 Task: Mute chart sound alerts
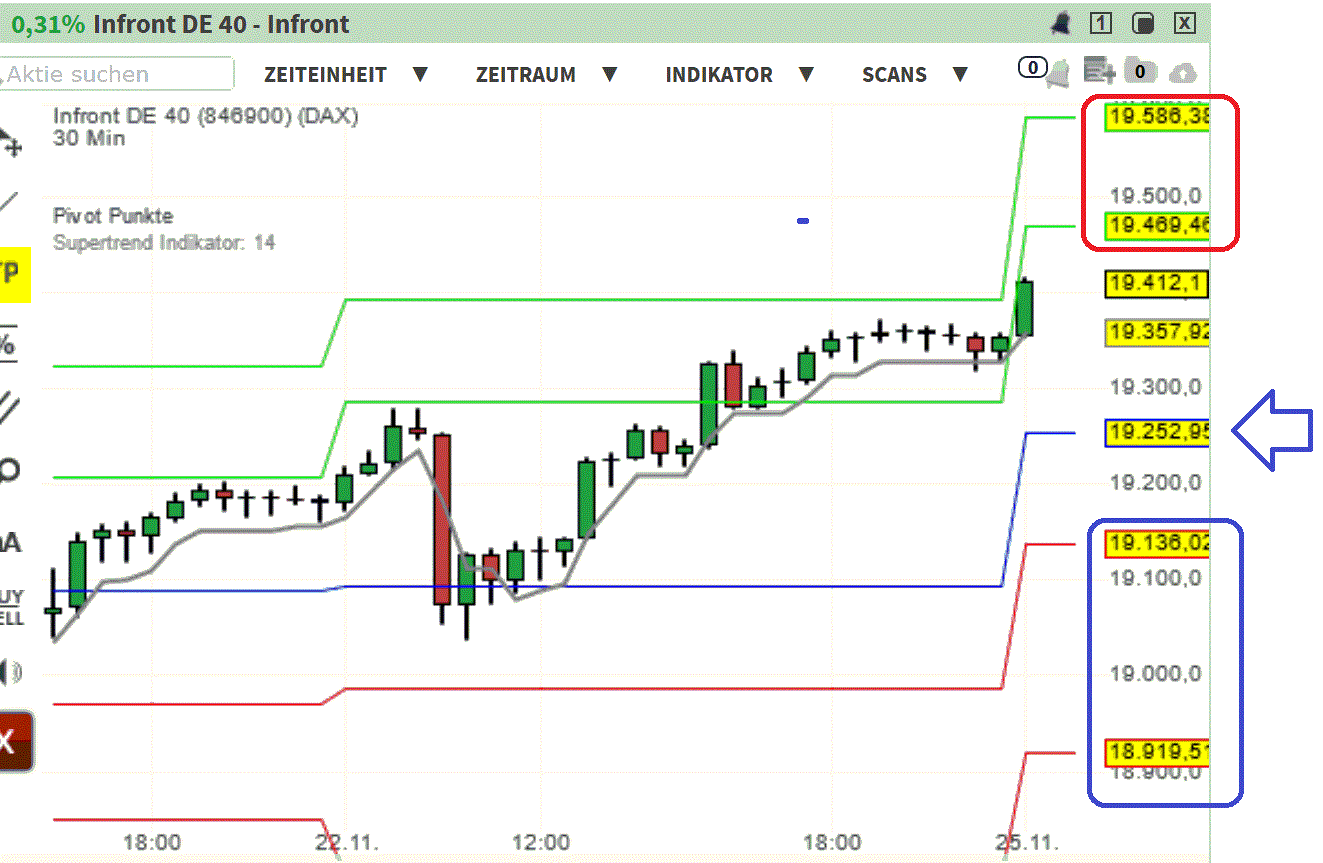pyautogui.click(x=12, y=670)
